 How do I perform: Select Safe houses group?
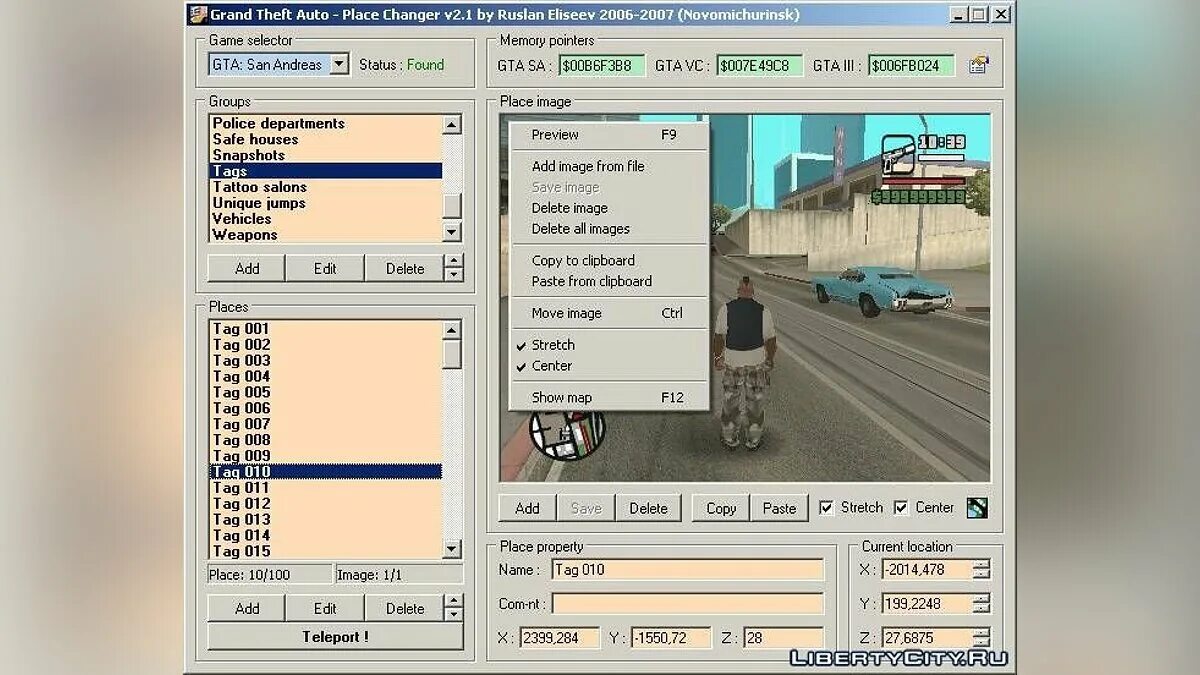326,139
